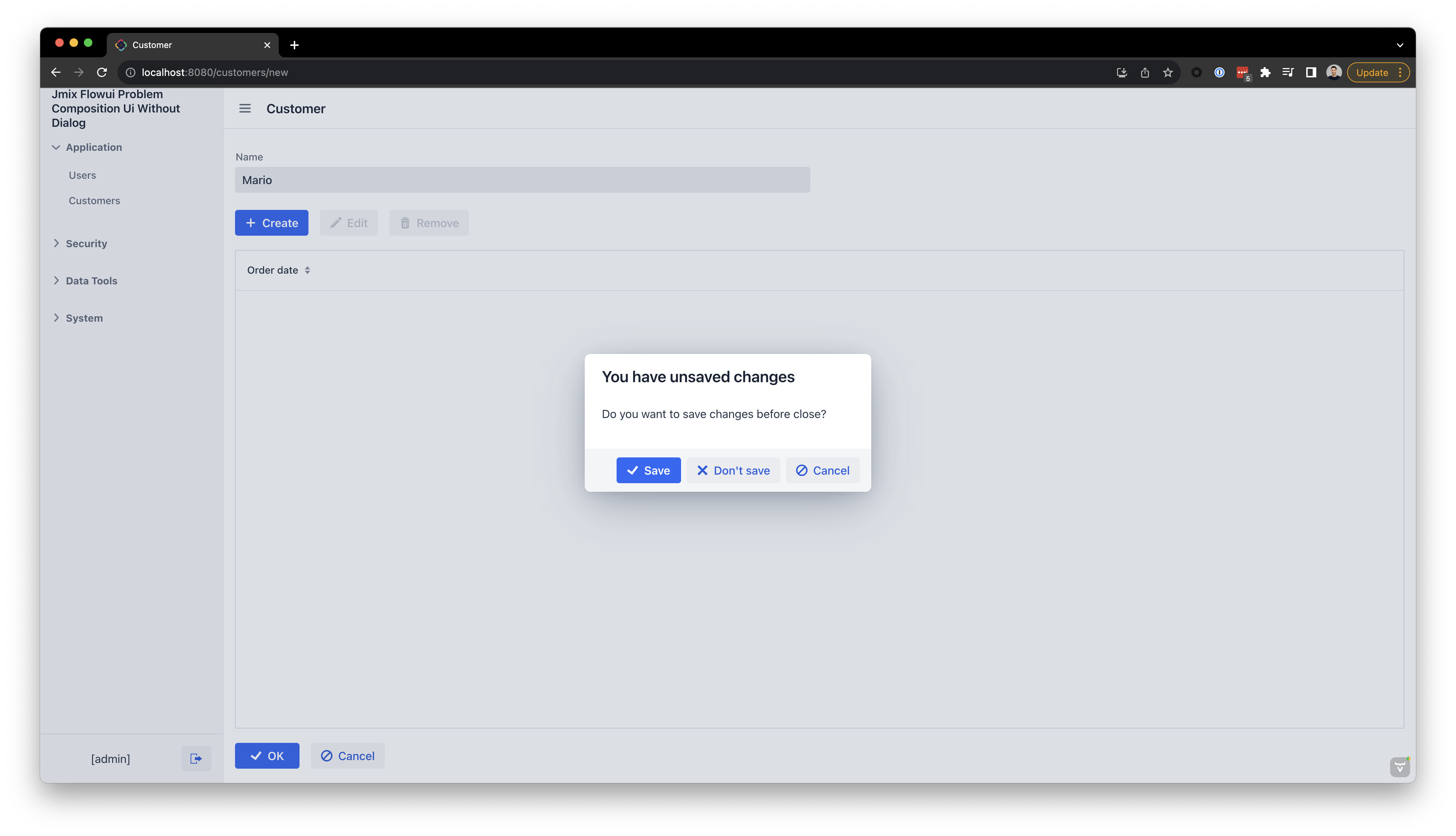1456x836 pixels.
Task: Click the browser back arrow
Action: [x=56, y=72]
